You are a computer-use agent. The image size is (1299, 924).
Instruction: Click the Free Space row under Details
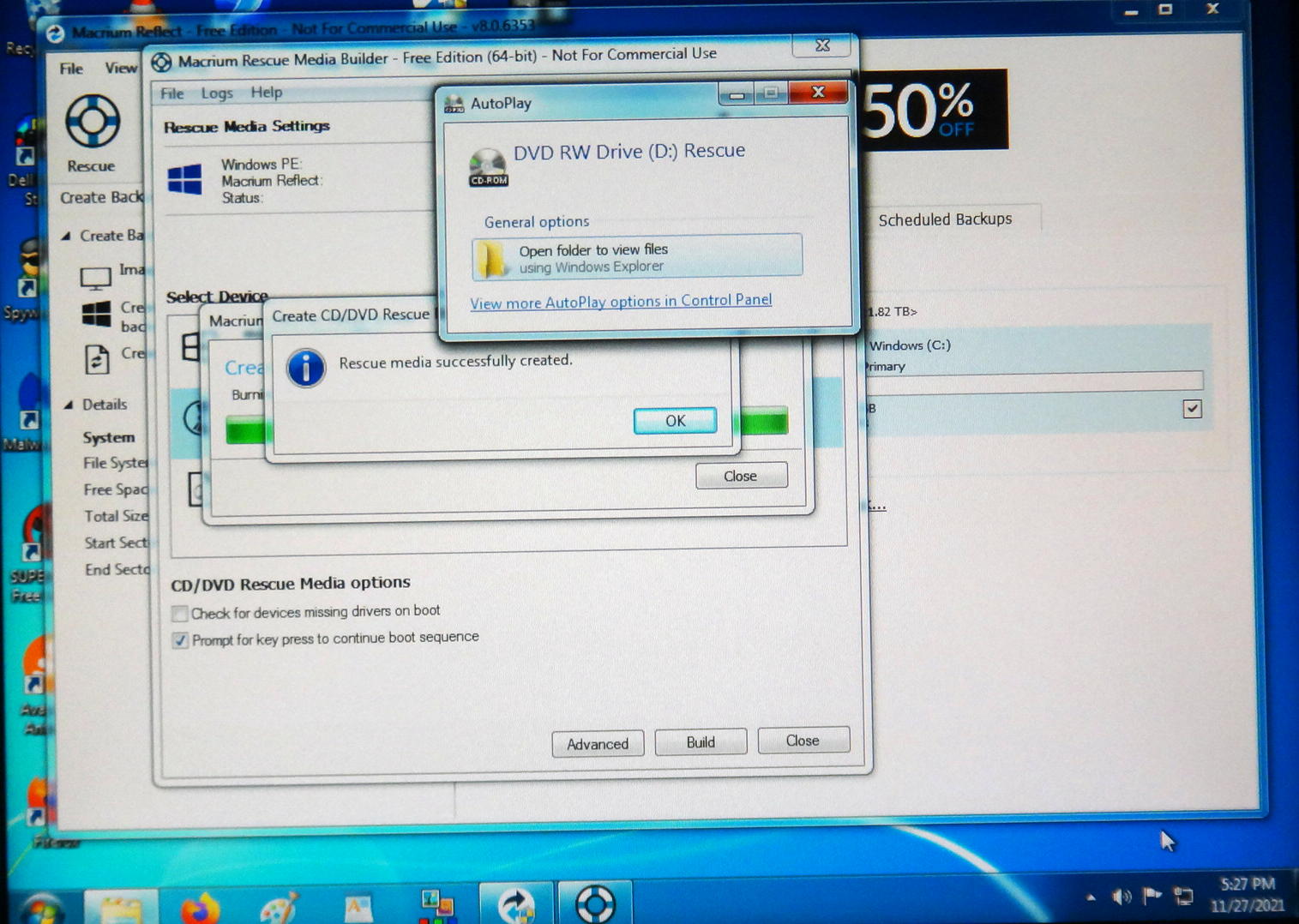tap(115, 490)
